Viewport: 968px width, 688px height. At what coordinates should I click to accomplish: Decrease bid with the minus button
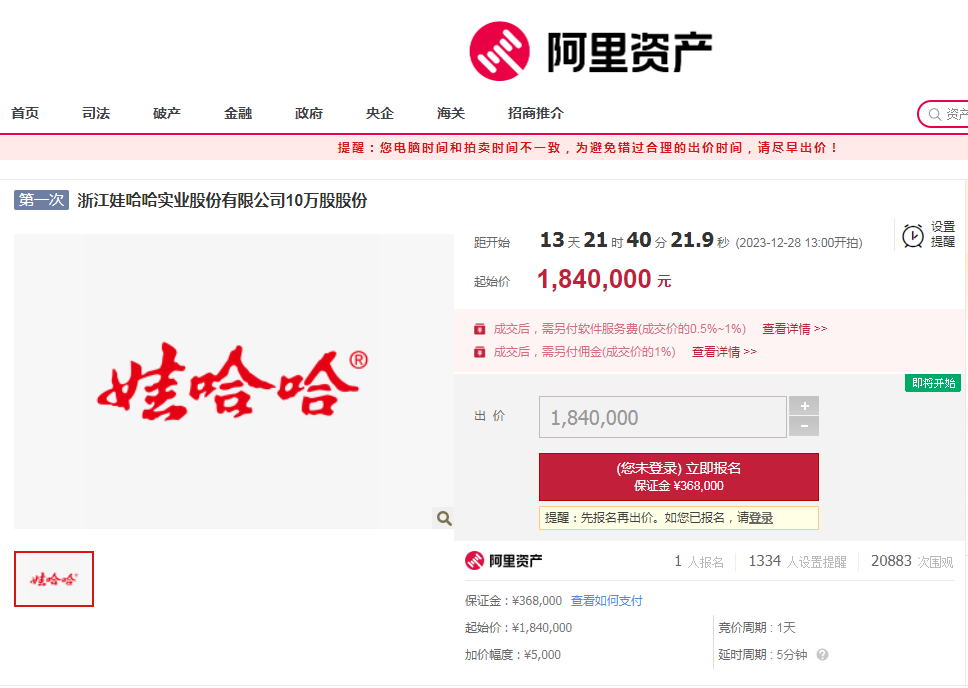(804, 427)
